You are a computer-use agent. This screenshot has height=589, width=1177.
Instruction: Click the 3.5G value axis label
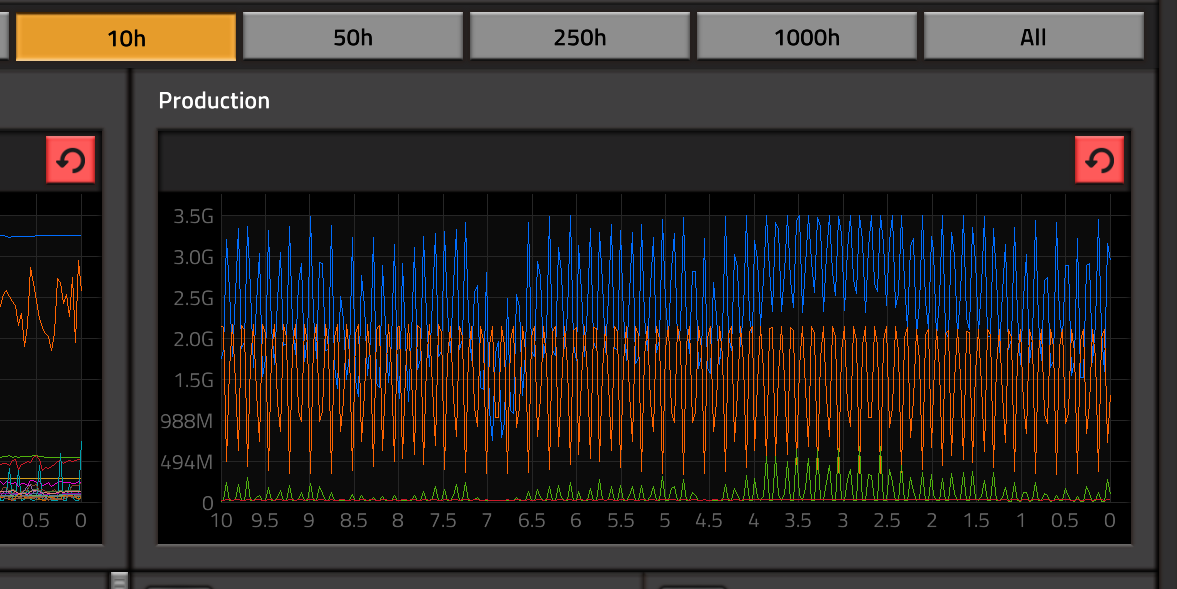pos(194,217)
